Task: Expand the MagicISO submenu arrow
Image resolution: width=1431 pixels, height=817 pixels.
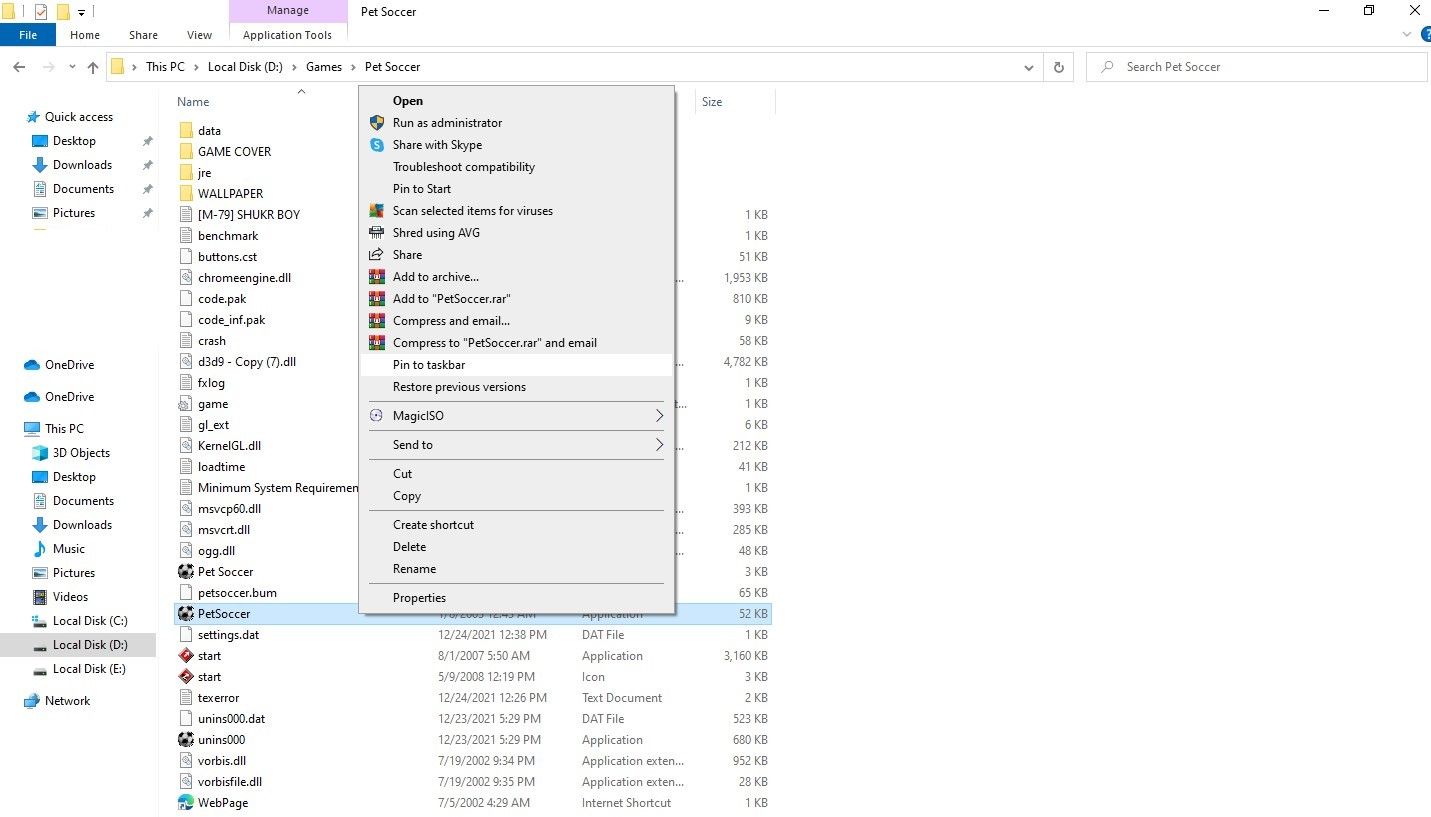Action: pyautogui.click(x=659, y=416)
